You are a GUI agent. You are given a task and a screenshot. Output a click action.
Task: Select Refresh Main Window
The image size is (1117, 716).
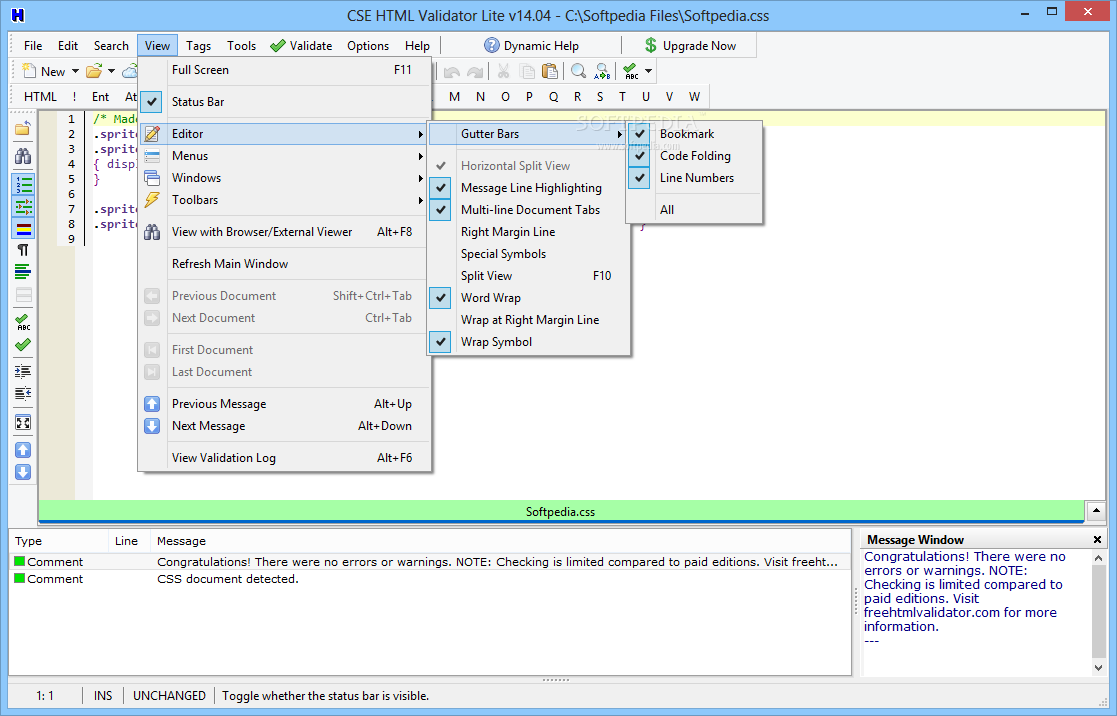[x=285, y=264]
